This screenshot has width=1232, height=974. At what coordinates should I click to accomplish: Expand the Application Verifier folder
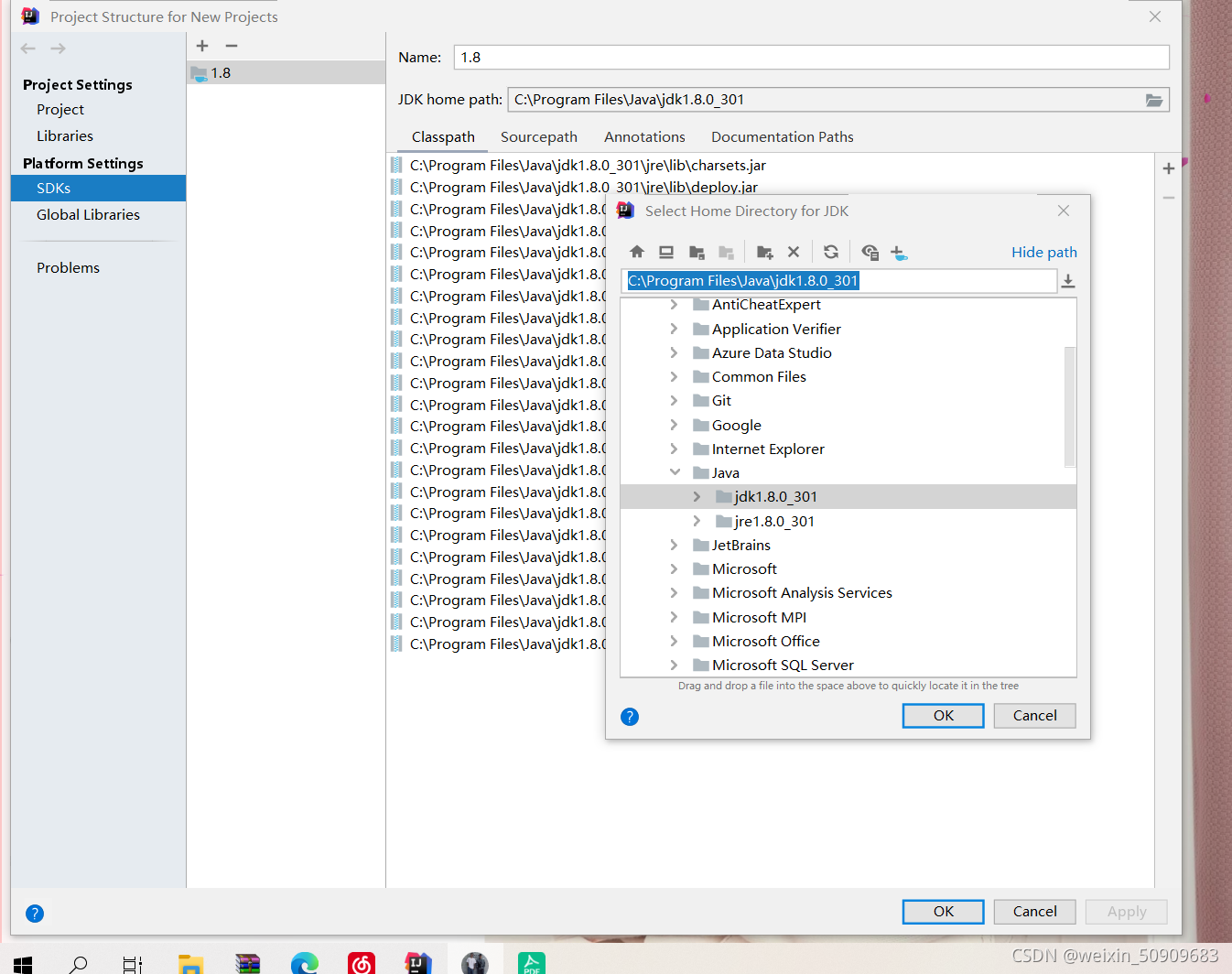tap(674, 329)
